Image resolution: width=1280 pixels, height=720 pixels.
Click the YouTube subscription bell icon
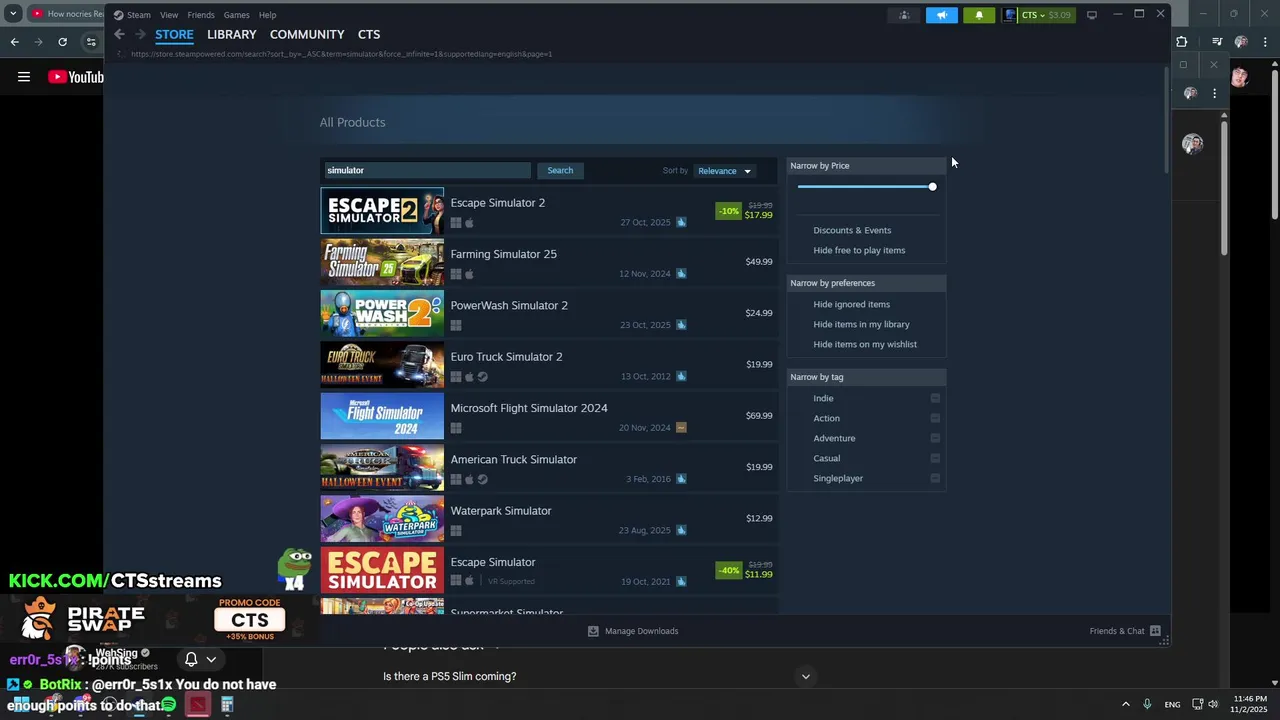point(190,659)
